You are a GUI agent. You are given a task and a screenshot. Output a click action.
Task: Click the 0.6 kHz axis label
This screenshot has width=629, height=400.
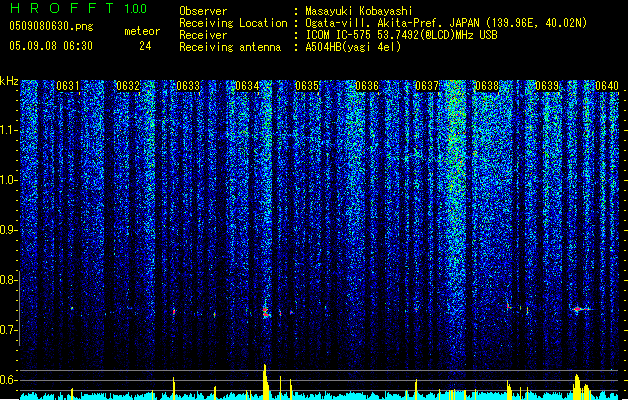point(8,380)
